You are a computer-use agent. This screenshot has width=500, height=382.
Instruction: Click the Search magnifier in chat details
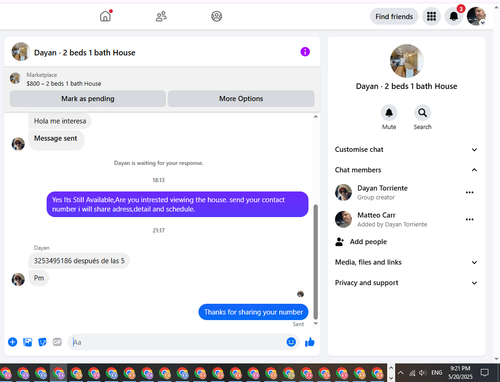click(422, 113)
